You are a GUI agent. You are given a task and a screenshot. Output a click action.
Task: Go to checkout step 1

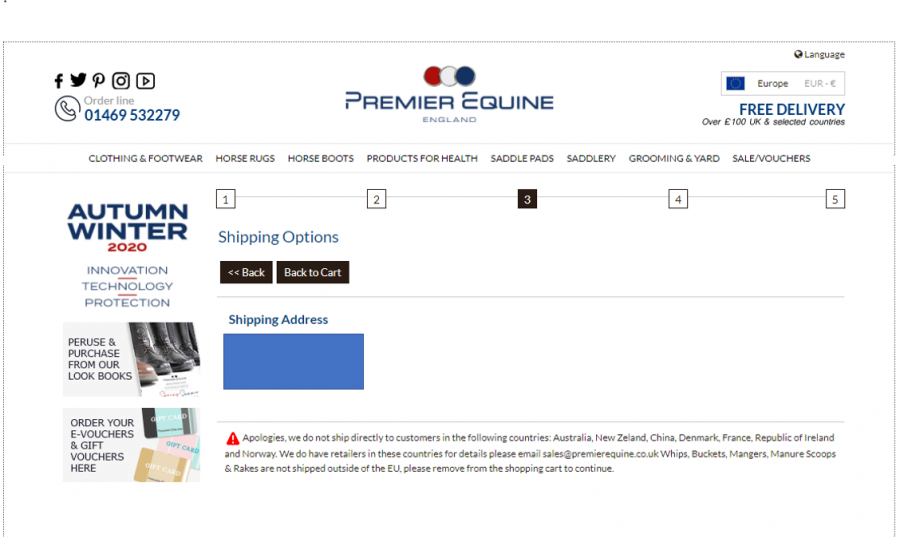pyautogui.click(x=226, y=199)
